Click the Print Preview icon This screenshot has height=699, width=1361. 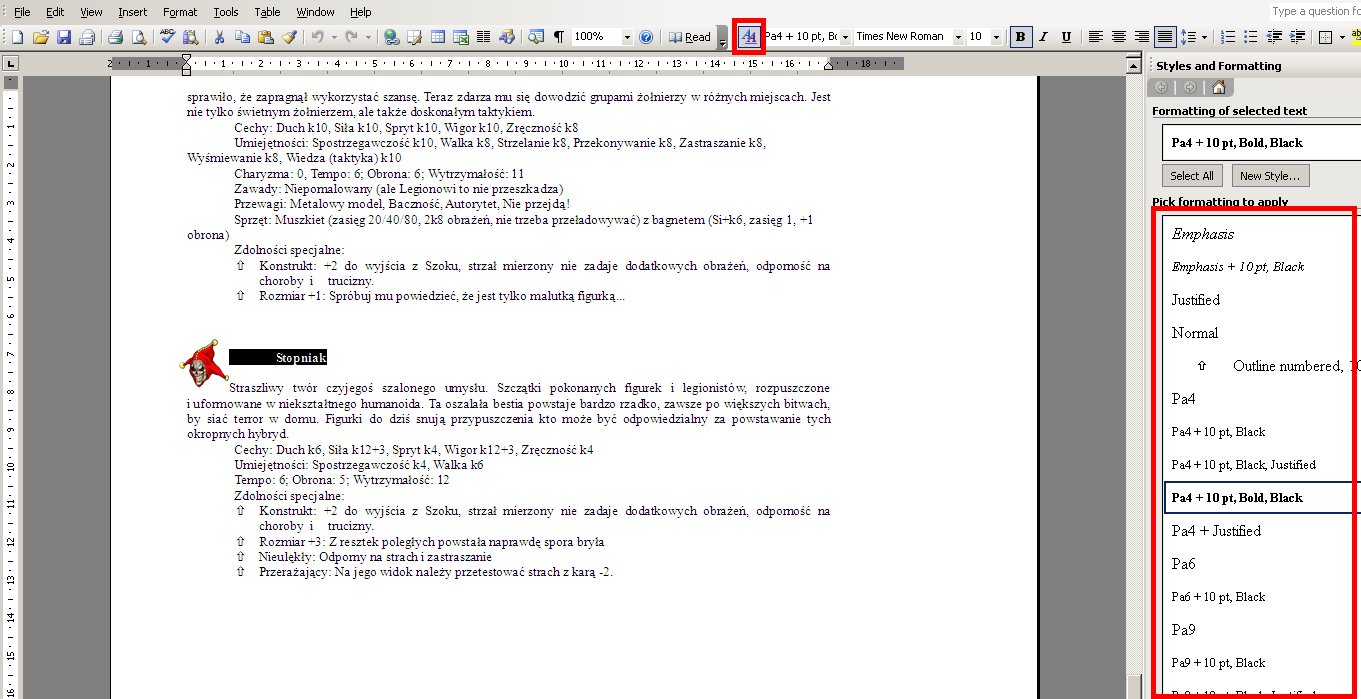click(138, 37)
